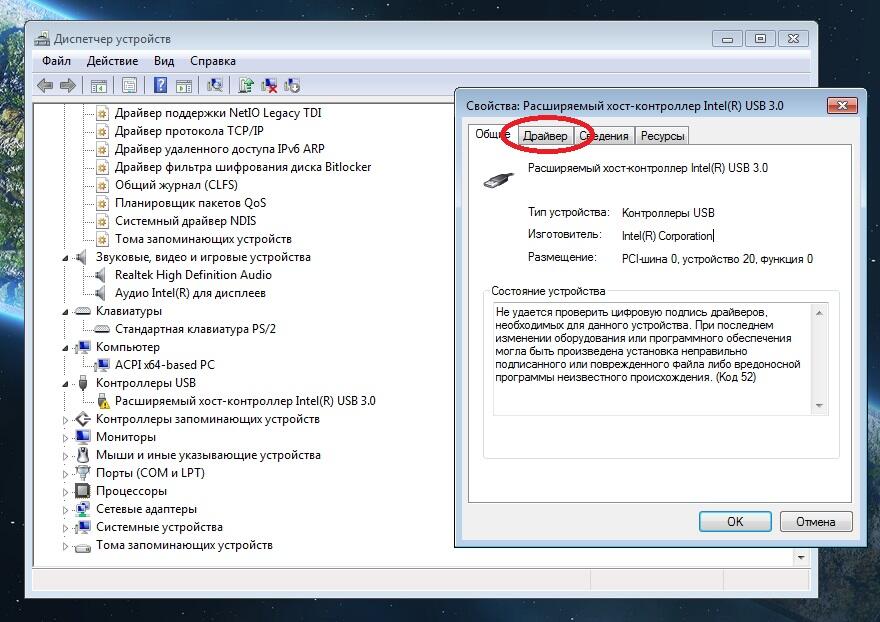The image size is (880, 622).
Task: Click the device tree scrollbar down arrow
Action: [x=801, y=557]
